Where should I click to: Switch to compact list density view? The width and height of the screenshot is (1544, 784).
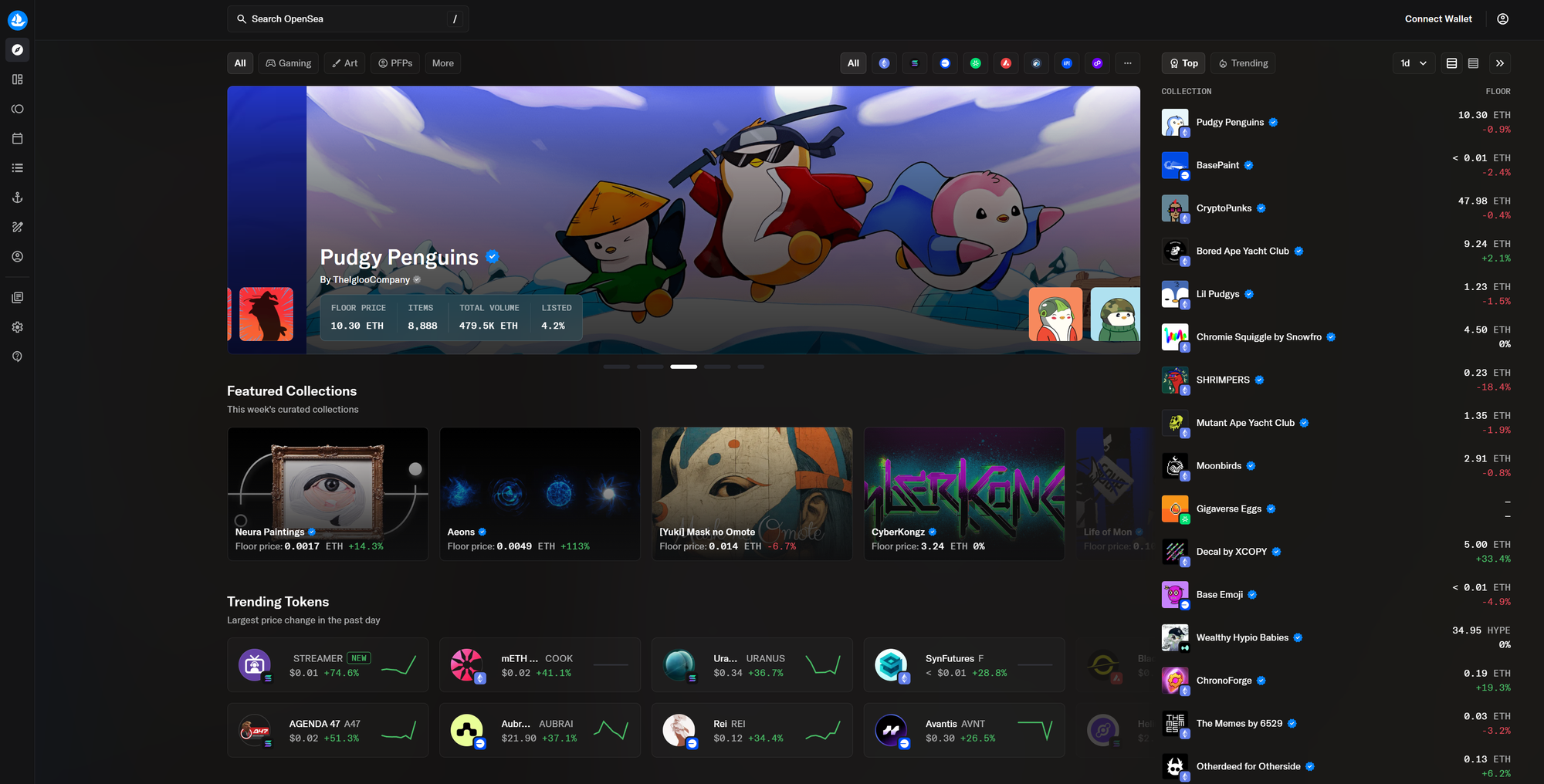point(1473,63)
